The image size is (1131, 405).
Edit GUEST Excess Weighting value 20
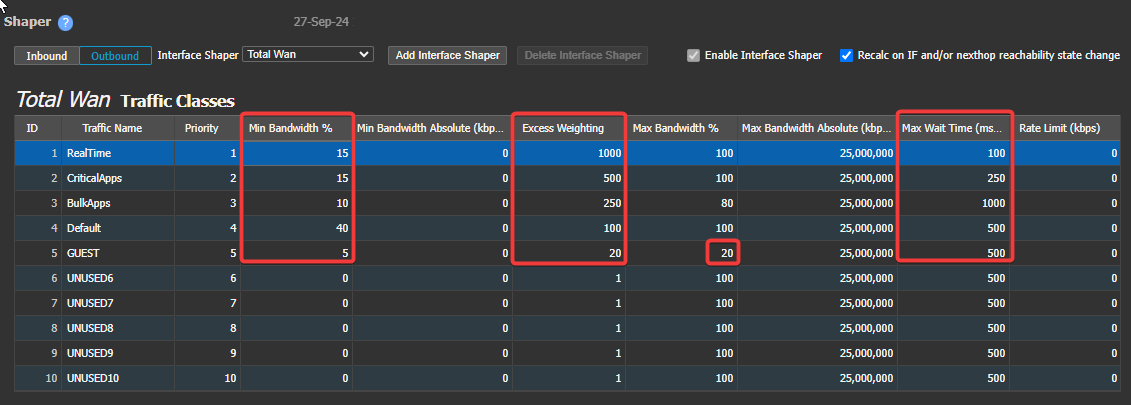pos(569,253)
